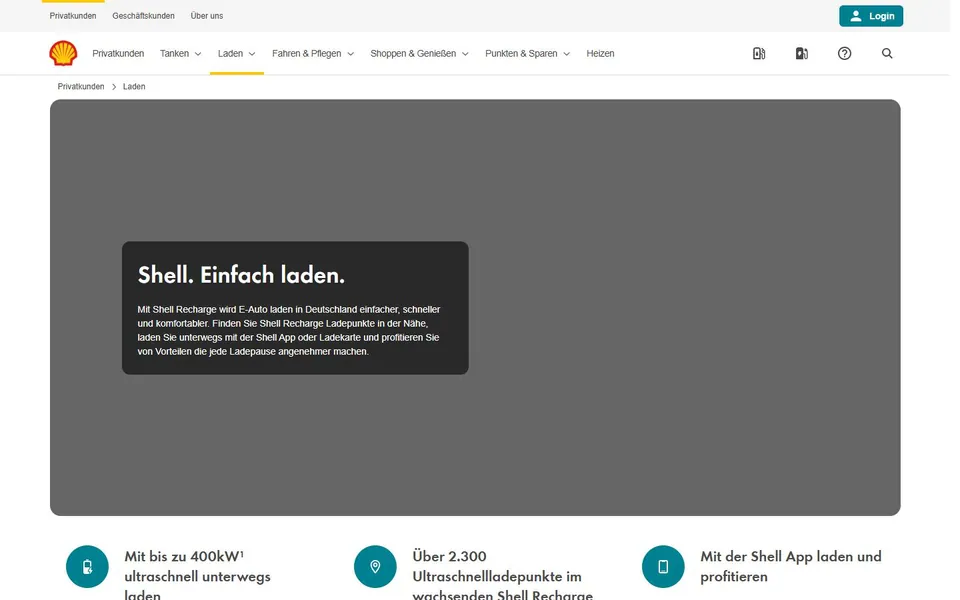960x600 pixels.
Task: Click text "Mit der Shell App laden und profitieren"
Action: coord(791,566)
